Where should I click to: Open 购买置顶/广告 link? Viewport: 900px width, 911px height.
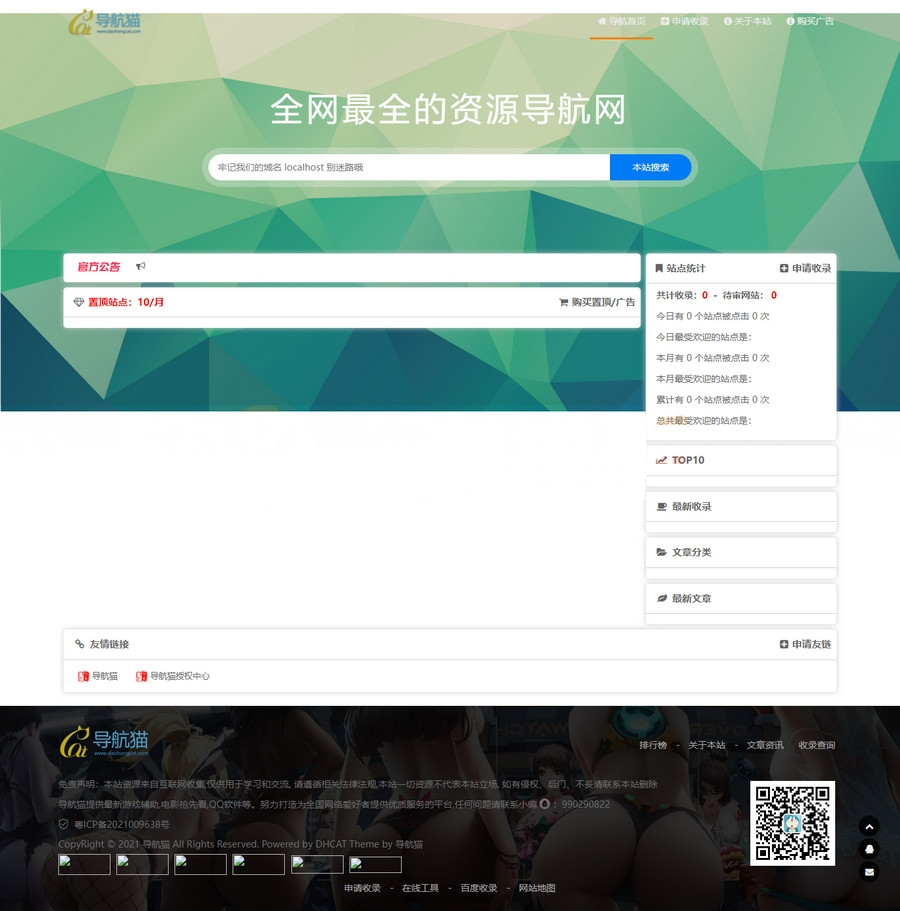[x=597, y=302]
